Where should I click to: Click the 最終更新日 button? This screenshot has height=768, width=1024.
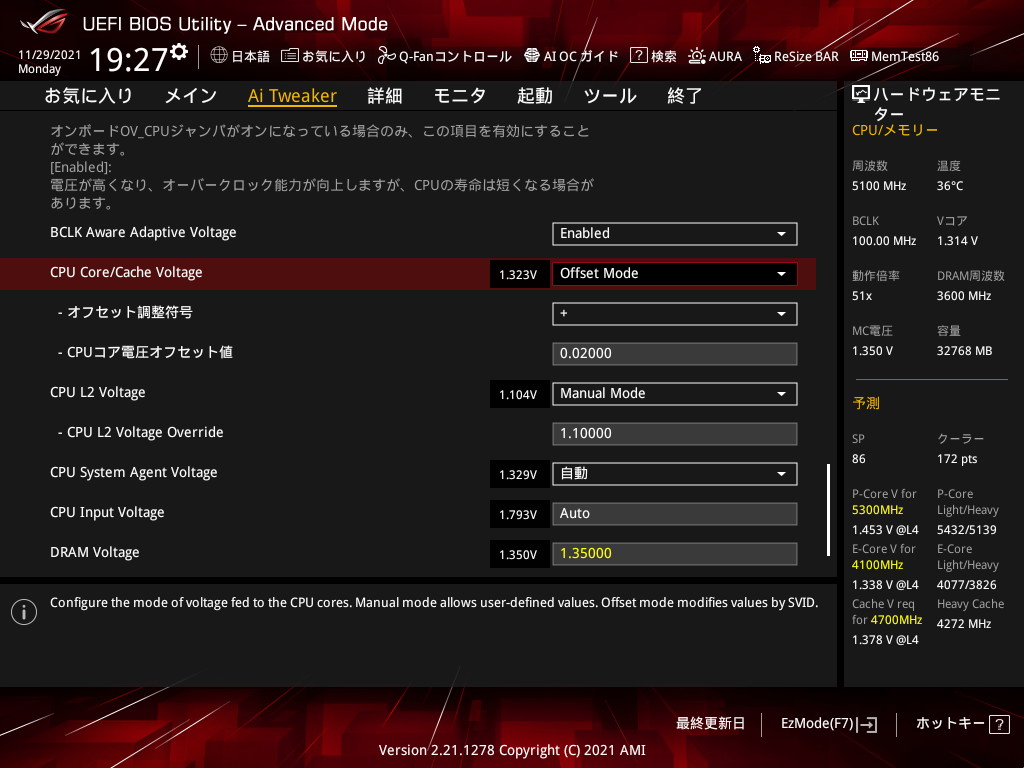pyautogui.click(x=710, y=724)
